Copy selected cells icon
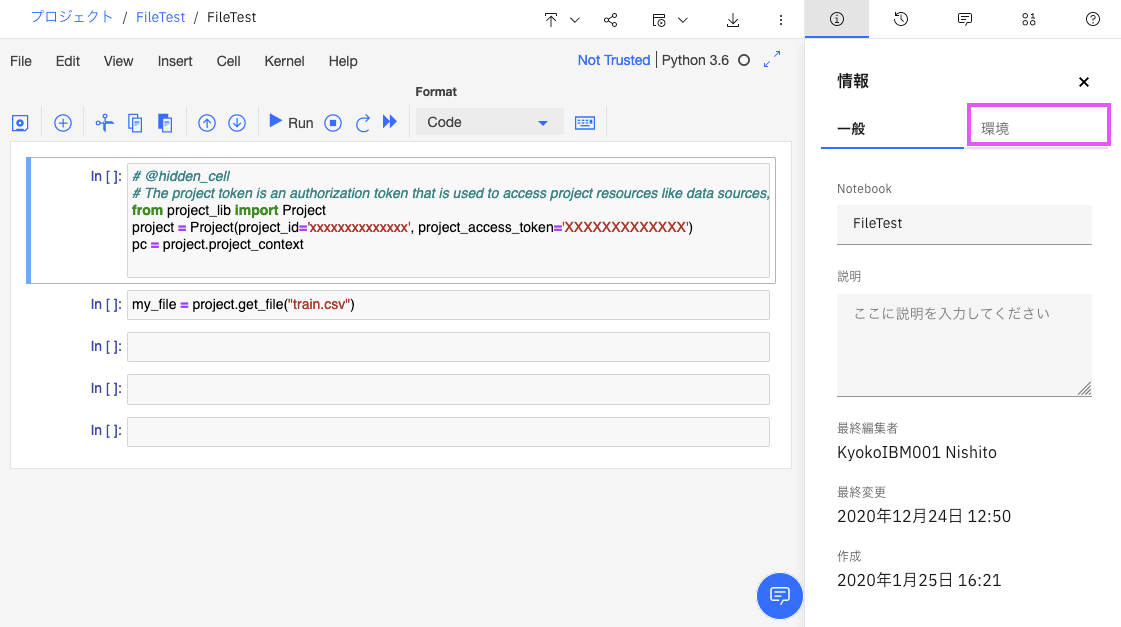This screenshot has width=1121, height=627. point(135,123)
